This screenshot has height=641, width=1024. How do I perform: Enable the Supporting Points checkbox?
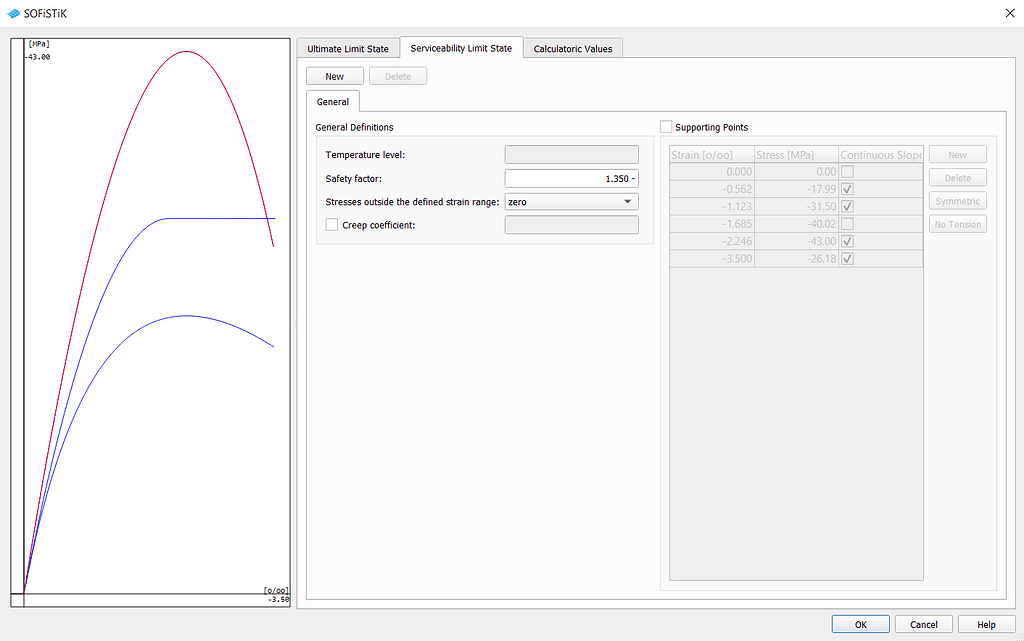(666, 127)
